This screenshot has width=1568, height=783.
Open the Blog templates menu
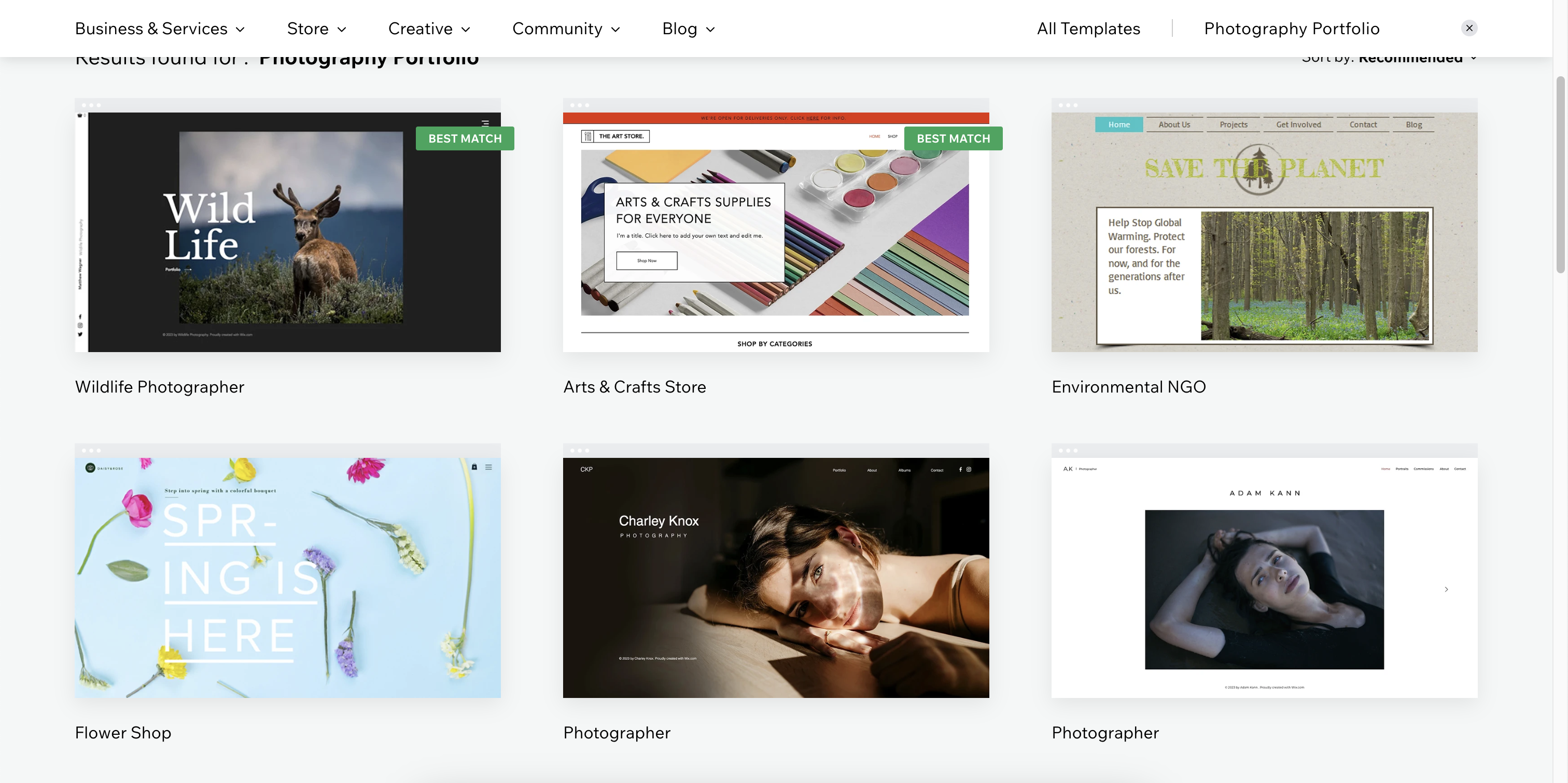point(689,29)
